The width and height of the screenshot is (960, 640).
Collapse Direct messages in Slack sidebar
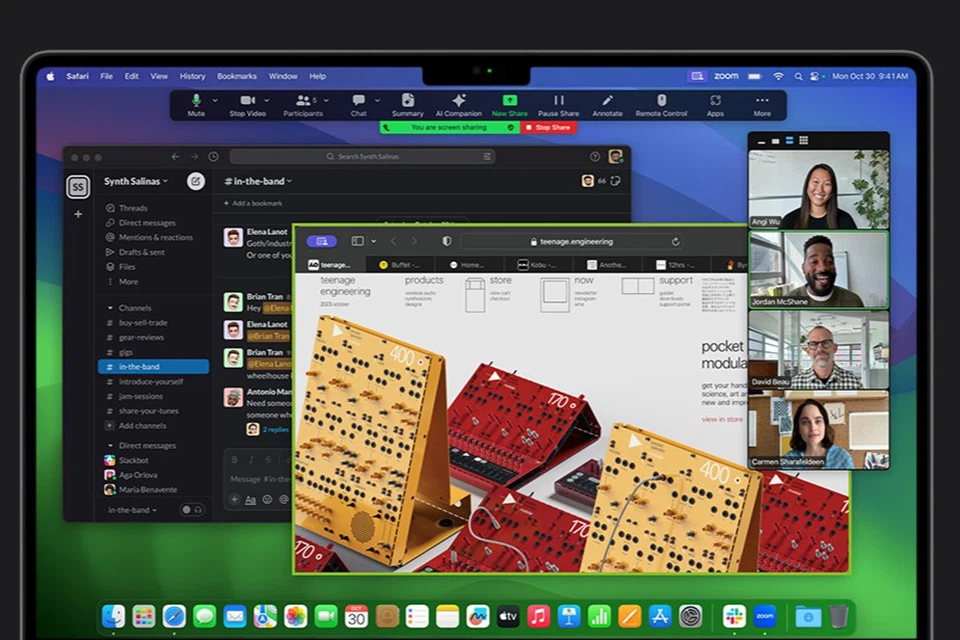click(x=110, y=445)
